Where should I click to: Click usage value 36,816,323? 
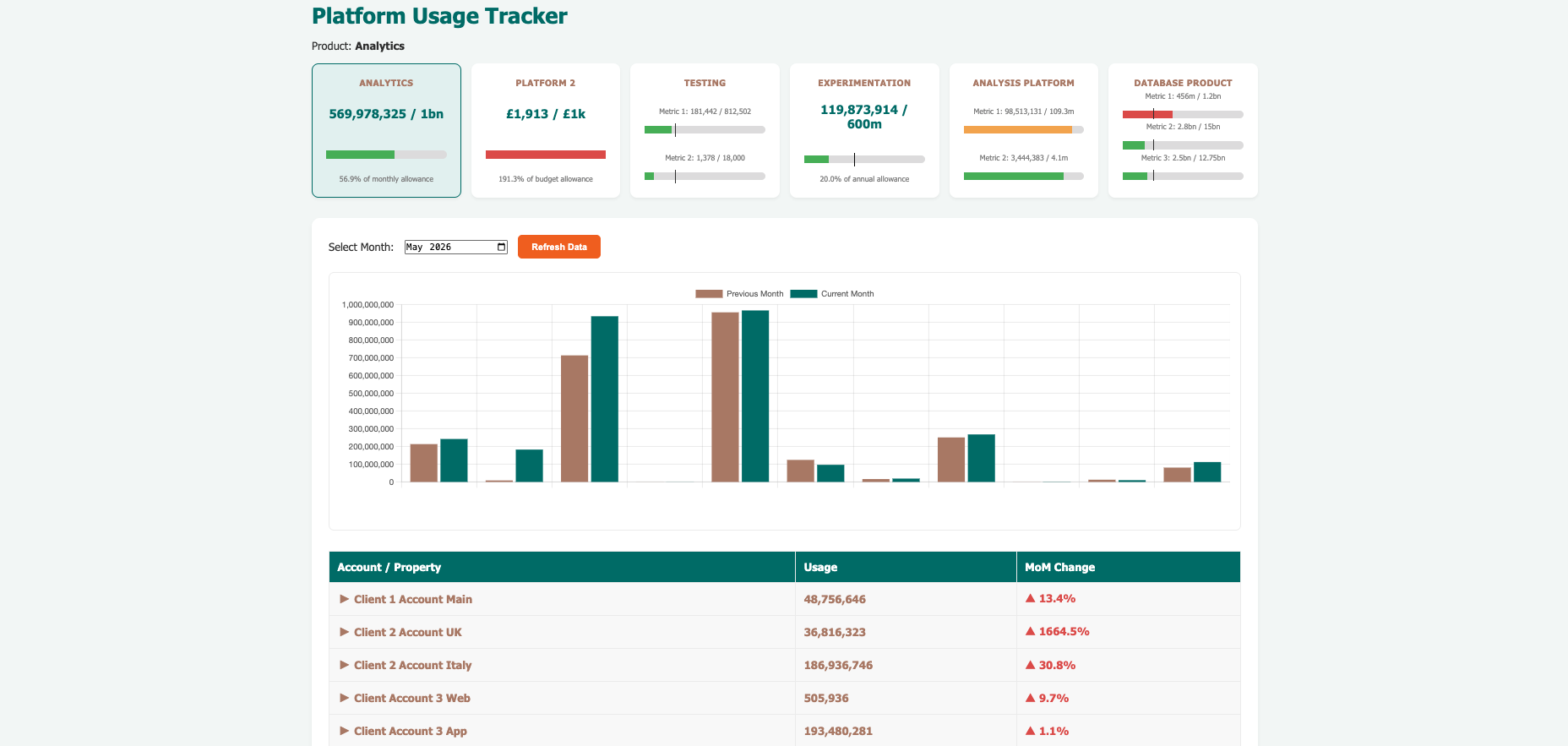click(835, 632)
